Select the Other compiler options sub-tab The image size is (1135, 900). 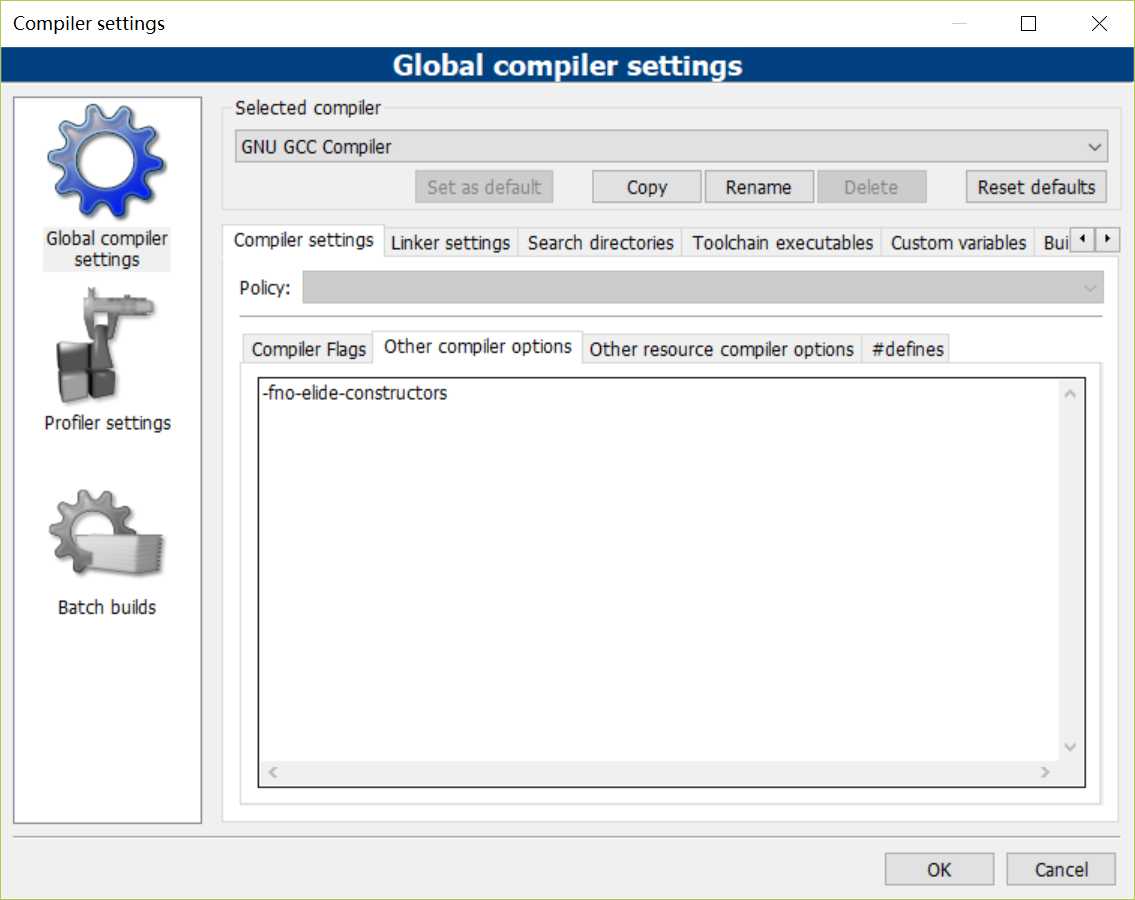tap(477, 347)
